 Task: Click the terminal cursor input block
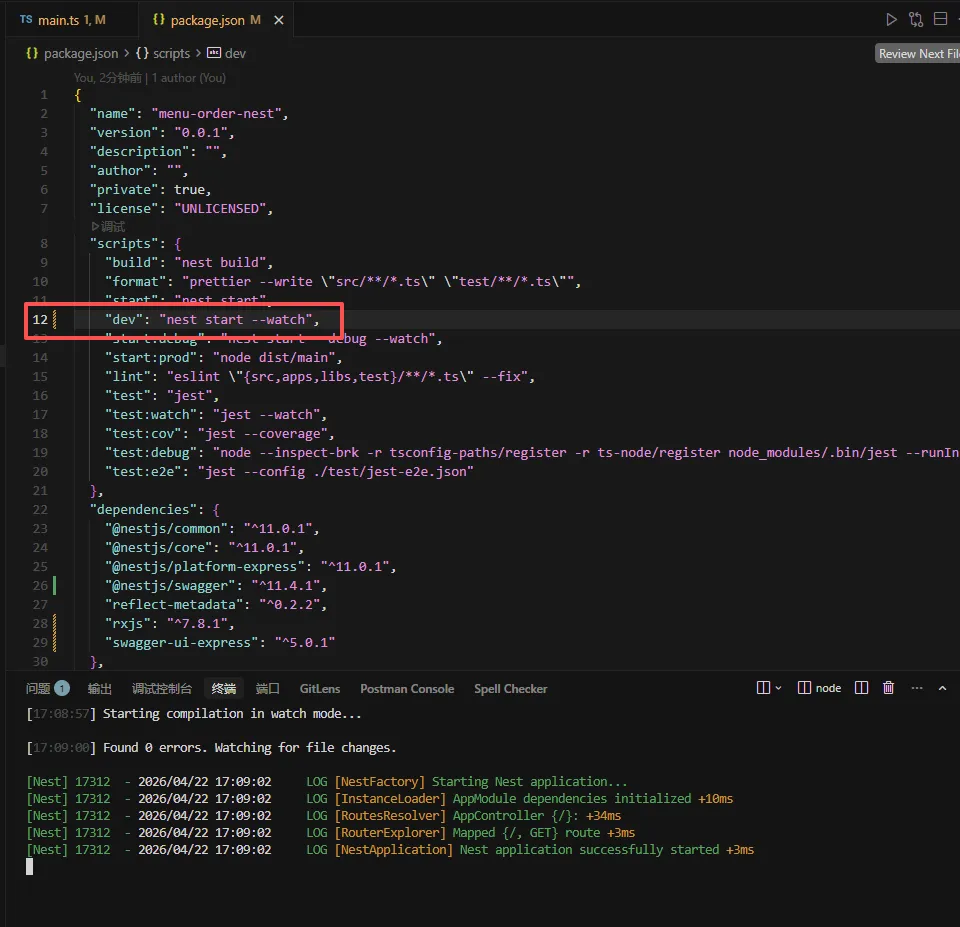click(x=29, y=866)
